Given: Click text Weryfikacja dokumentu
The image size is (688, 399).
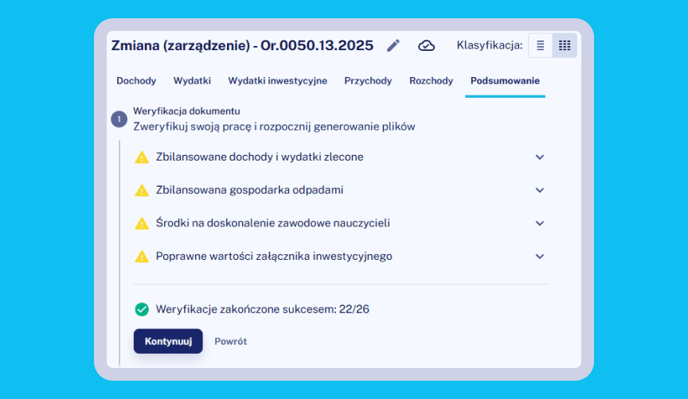Looking at the screenshot, I should tap(186, 111).
